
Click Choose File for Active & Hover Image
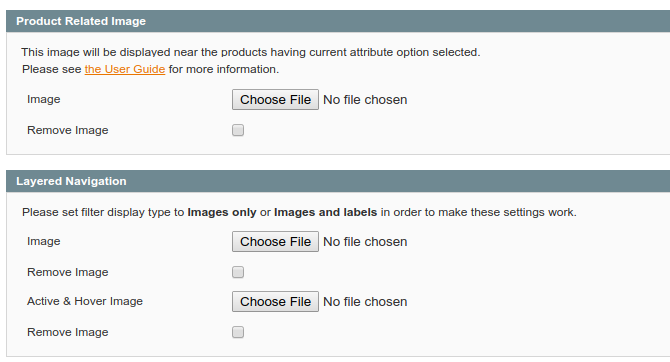(x=275, y=301)
